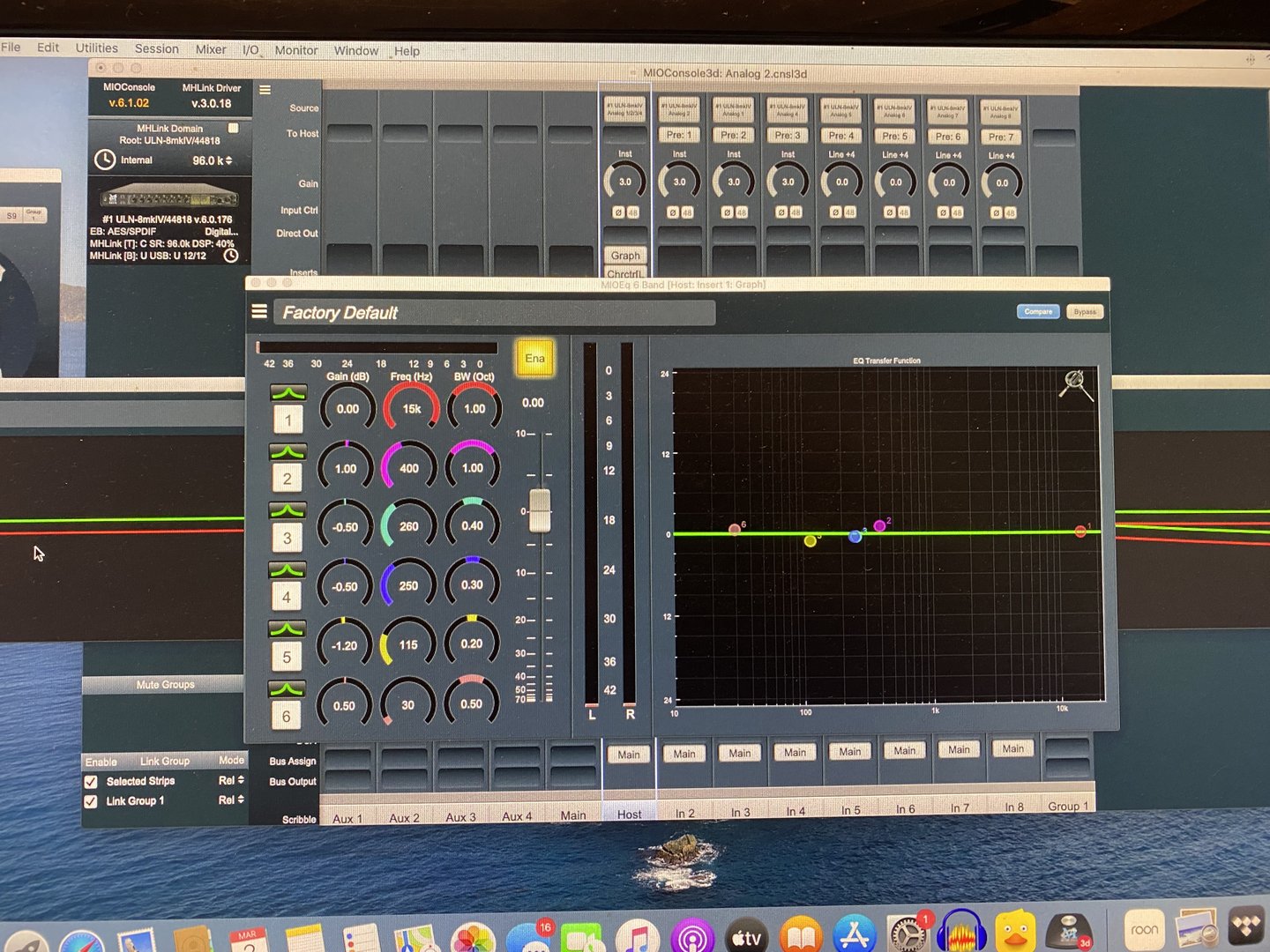Click magenta band 2 node on EQ graph
Viewport: 1270px width, 952px height.
tap(879, 526)
